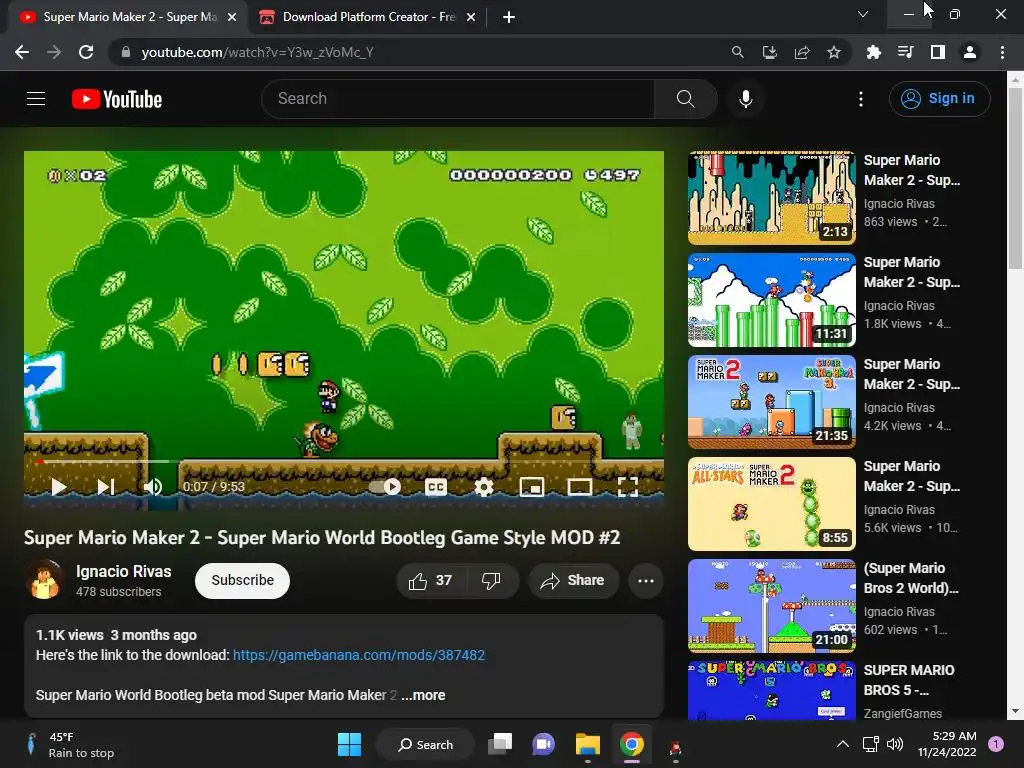Close the Super Mario Maker 2 tab
Screen dimensions: 1024x768
[232, 17]
